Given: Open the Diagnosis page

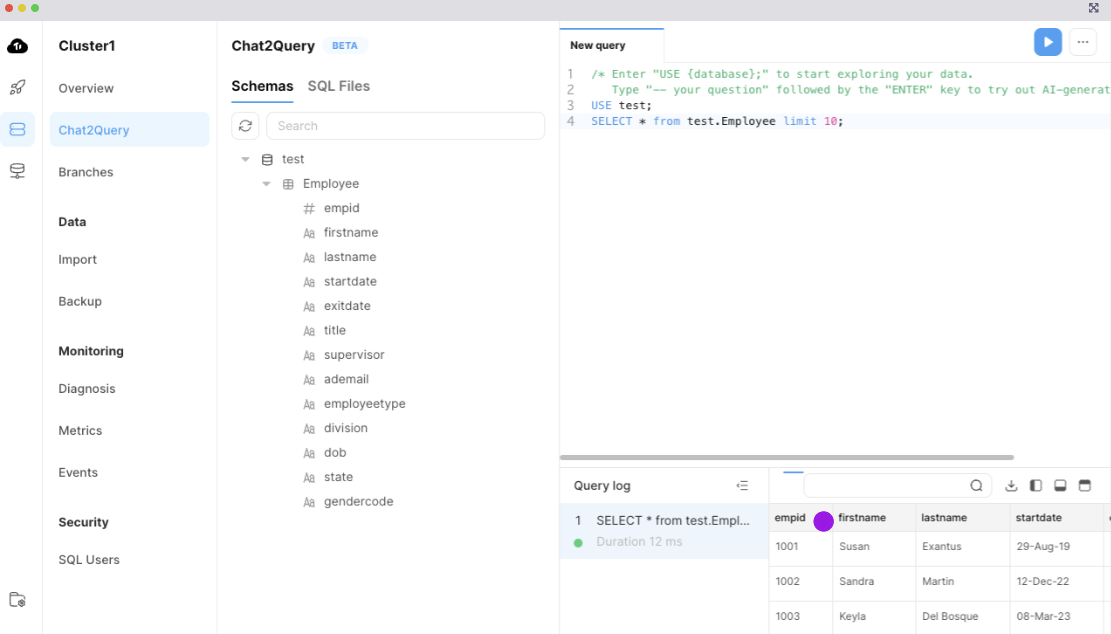Looking at the screenshot, I should pyautogui.click(x=86, y=388).
